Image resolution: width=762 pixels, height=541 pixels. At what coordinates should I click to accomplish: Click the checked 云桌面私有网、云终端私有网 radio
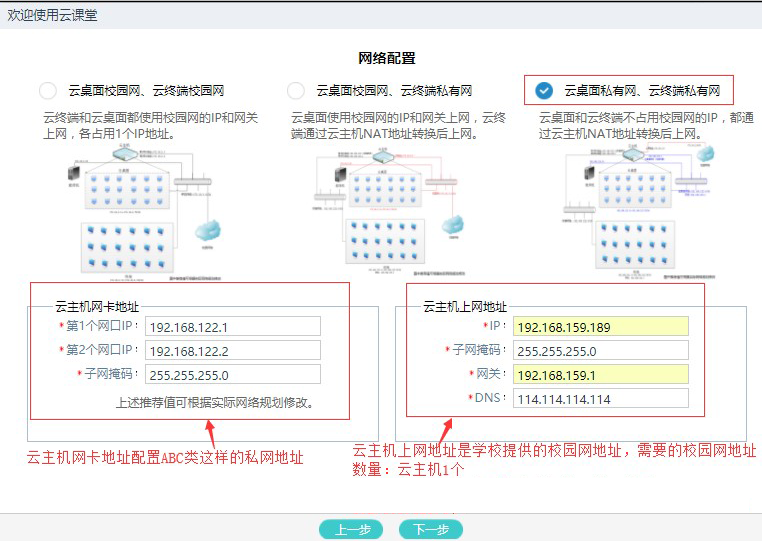(x=544, y=90)
